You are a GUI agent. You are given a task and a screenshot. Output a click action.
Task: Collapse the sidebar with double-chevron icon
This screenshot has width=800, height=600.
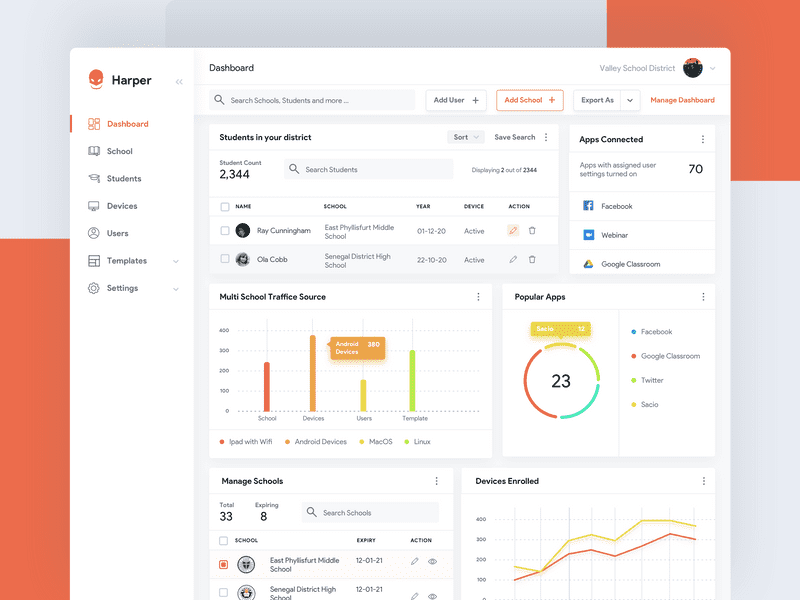tap(179, 82)
